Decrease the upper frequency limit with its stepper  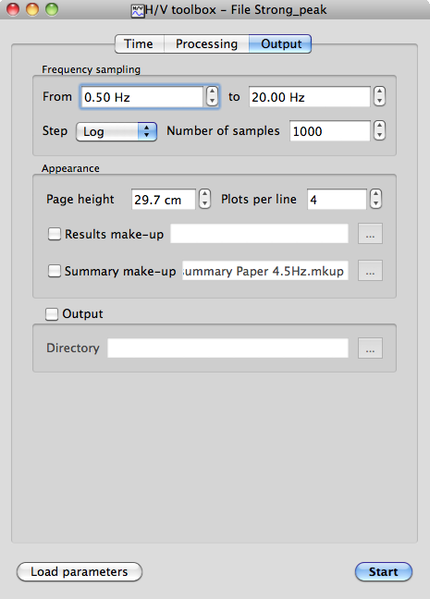tap(379, 101)
